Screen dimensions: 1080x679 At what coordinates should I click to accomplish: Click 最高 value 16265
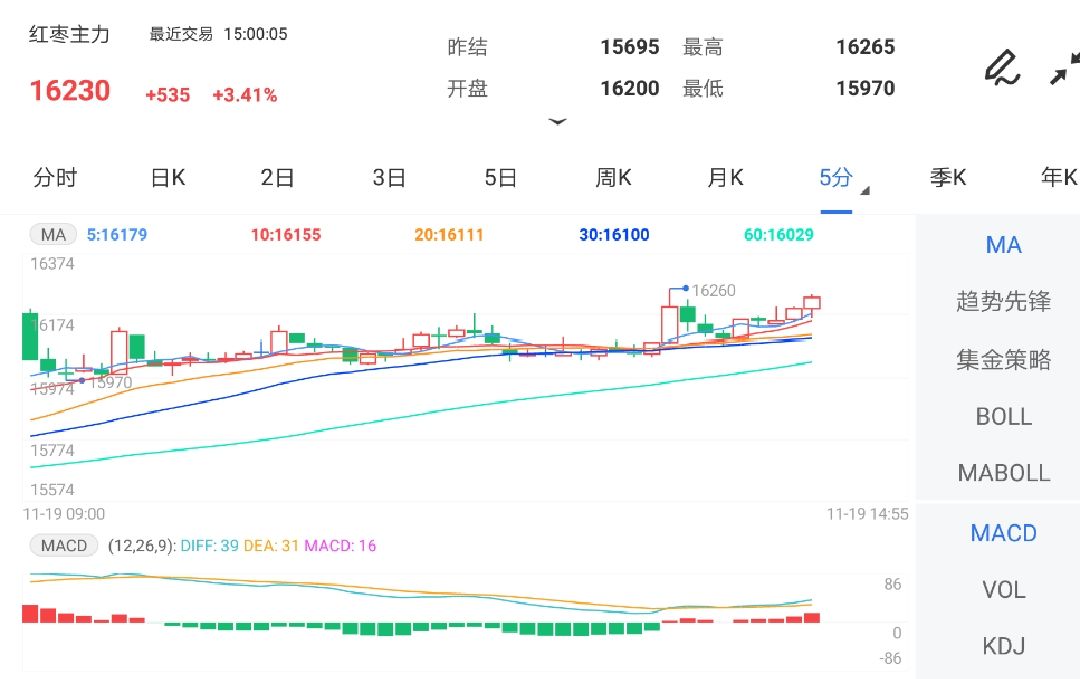pyautogui.click(x=865, y=47)
